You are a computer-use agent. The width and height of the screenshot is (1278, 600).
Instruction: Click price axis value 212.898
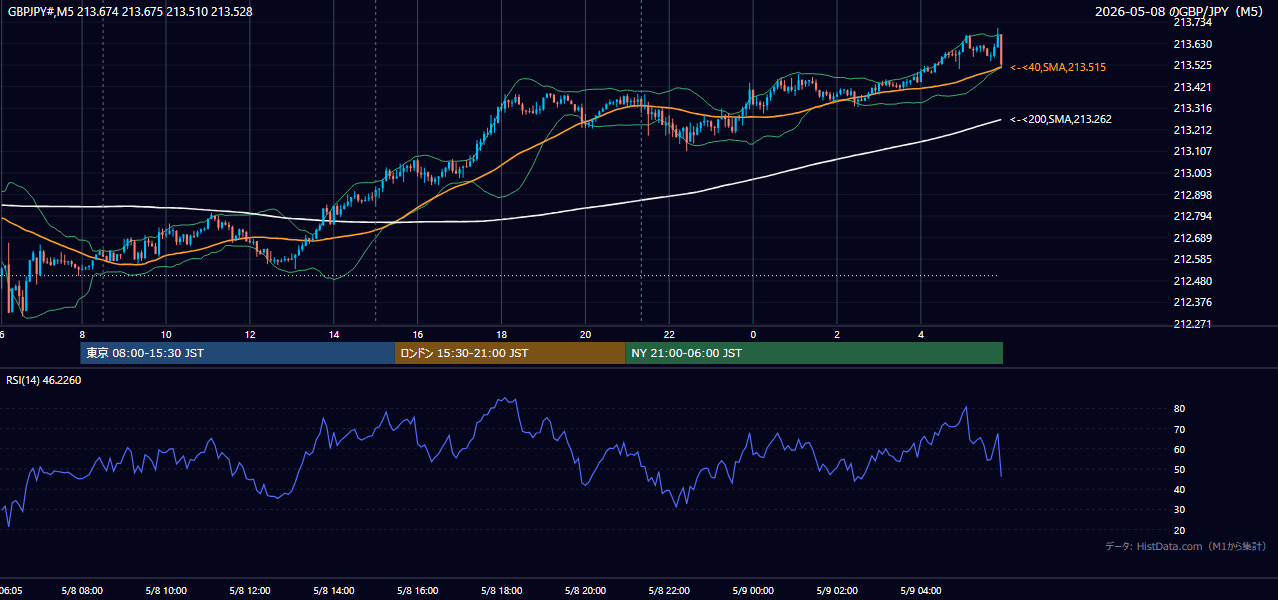(1192, 195)
